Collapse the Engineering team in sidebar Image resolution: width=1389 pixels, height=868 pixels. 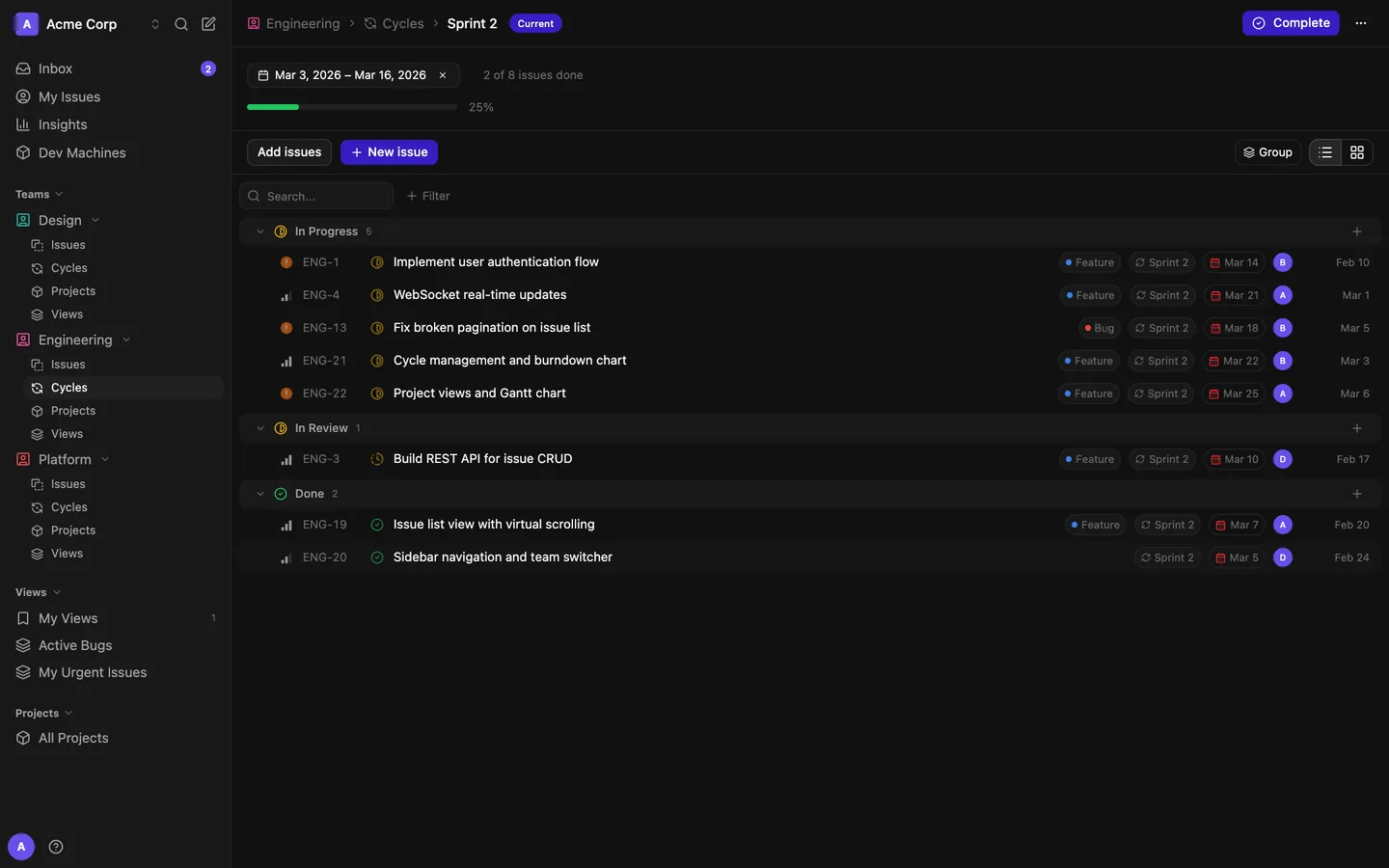click(x=126, y=339)
